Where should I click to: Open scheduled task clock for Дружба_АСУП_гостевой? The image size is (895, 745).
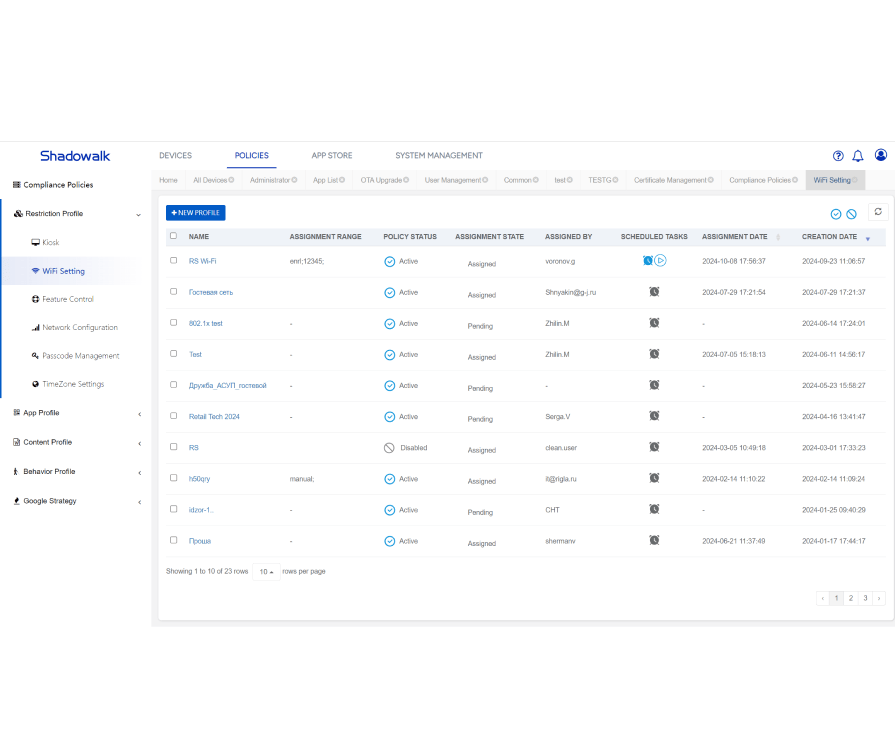coord(654,385)
